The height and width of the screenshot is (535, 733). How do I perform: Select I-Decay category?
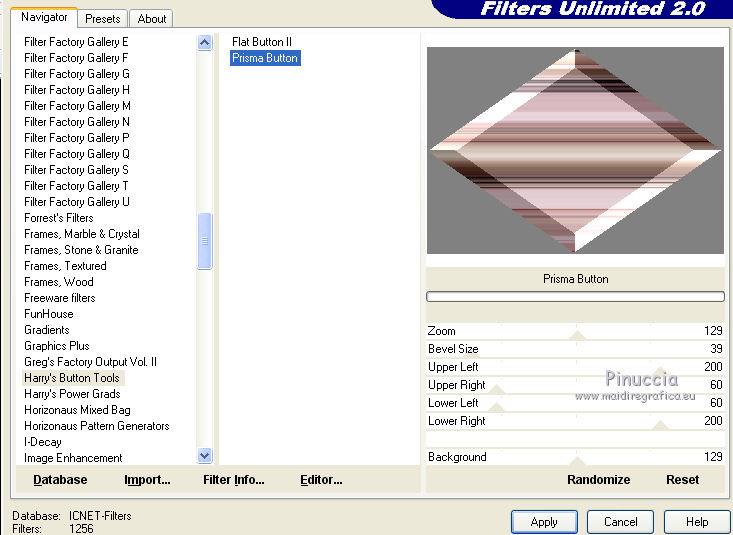click(43, 442)
